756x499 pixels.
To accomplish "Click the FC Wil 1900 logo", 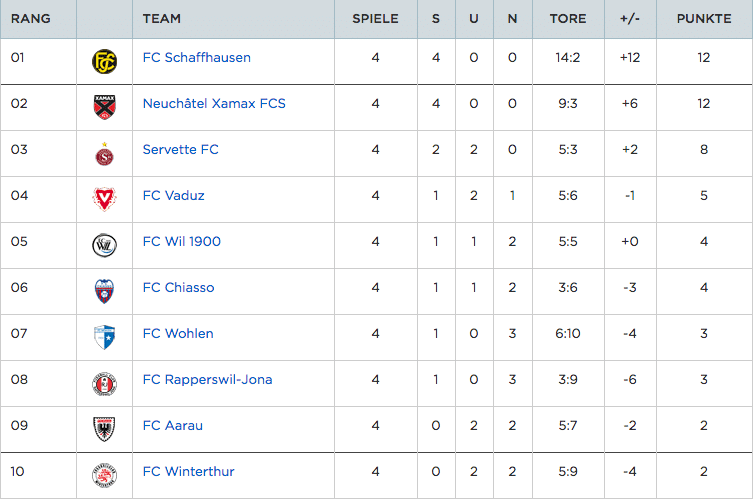I will pyautogui.click(x=104, y=245).
